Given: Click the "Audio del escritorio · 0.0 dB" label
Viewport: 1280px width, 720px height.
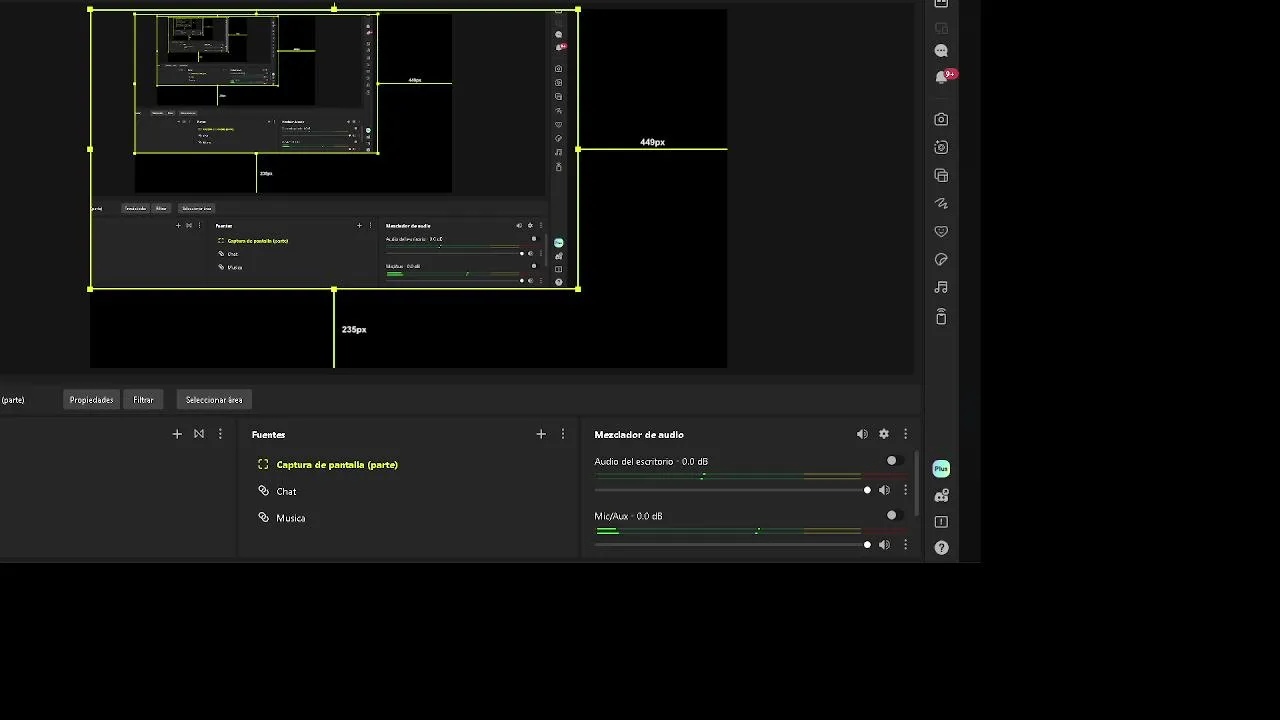Looking at the screenshot, I should point(651,462).
